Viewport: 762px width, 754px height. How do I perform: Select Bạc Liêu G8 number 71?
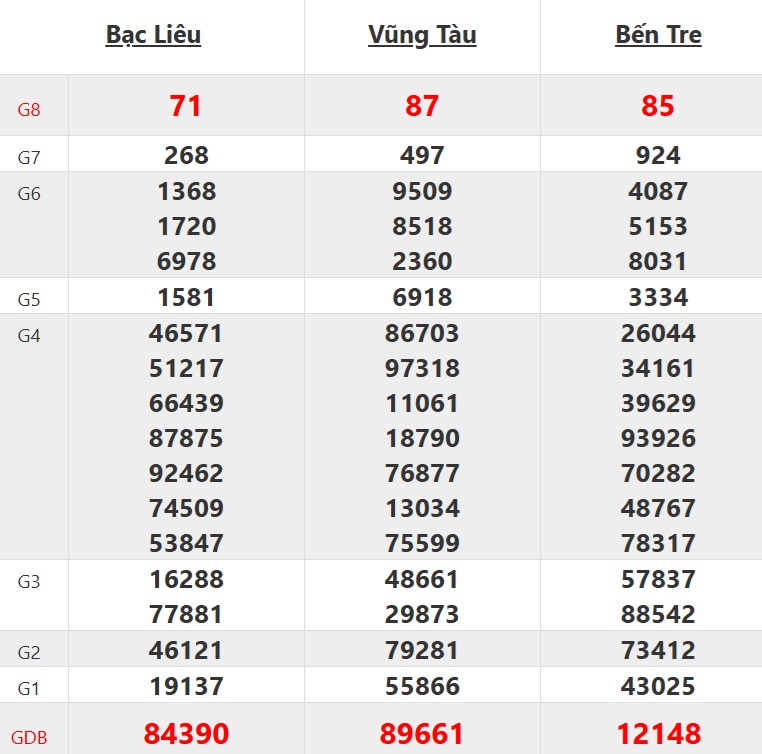186,106
